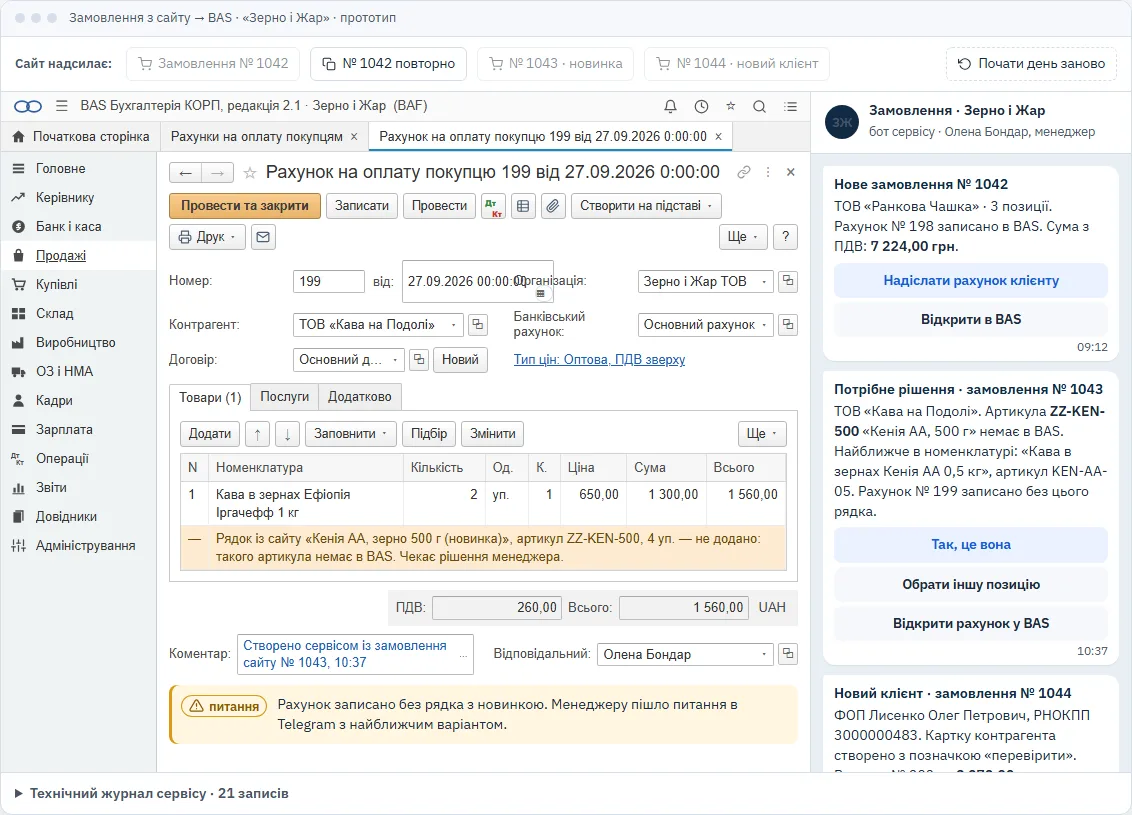Close the Рахунки на оплату покупцям tab
The height and width of the screenshot is (815, 1132).
click(x=354, y=136)
